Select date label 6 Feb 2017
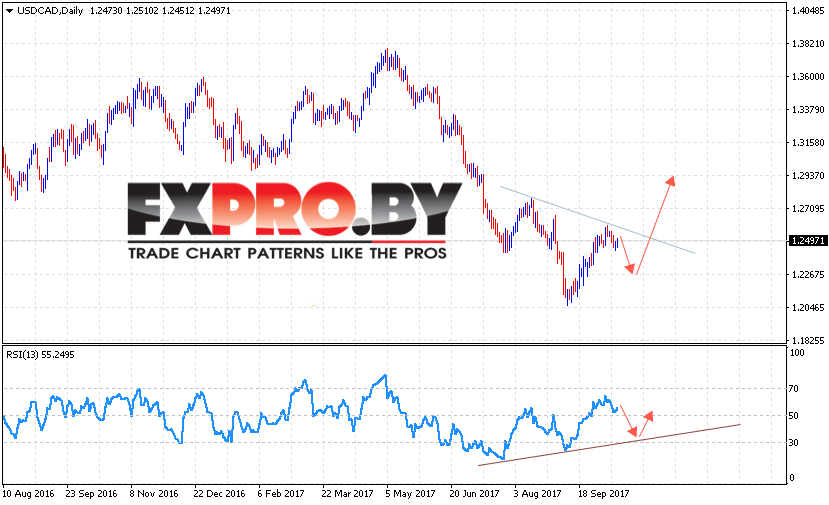The image size is (829, 505). point(281,493)
